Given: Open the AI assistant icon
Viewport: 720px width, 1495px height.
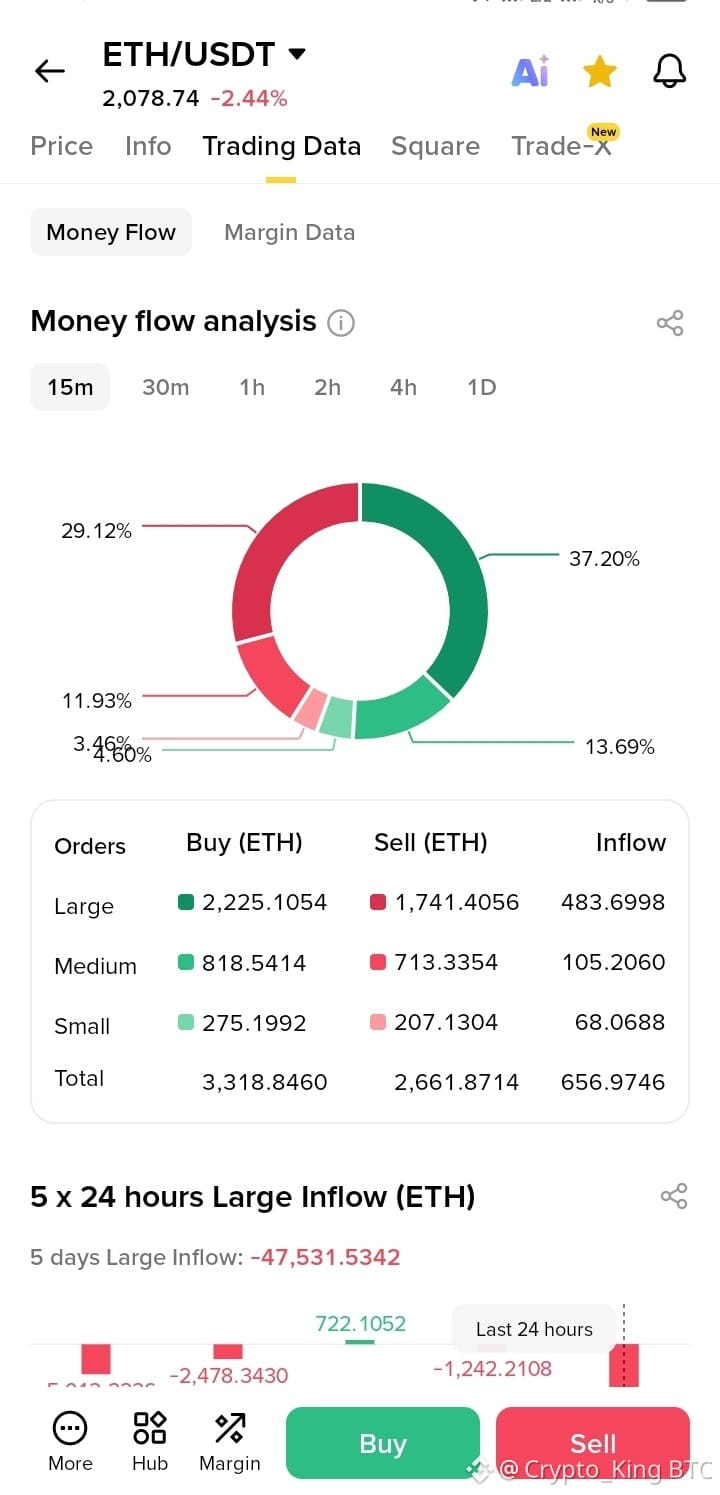Looking at the screenshot, I should click(x=530, y=71).
